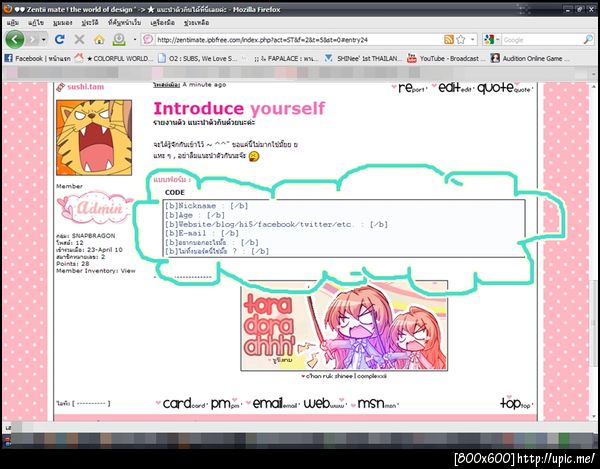The width and height of the screenshot is (600, 469).
Task: Click the RSS feed icon in address bar
Action: click(x=449, y=39)
